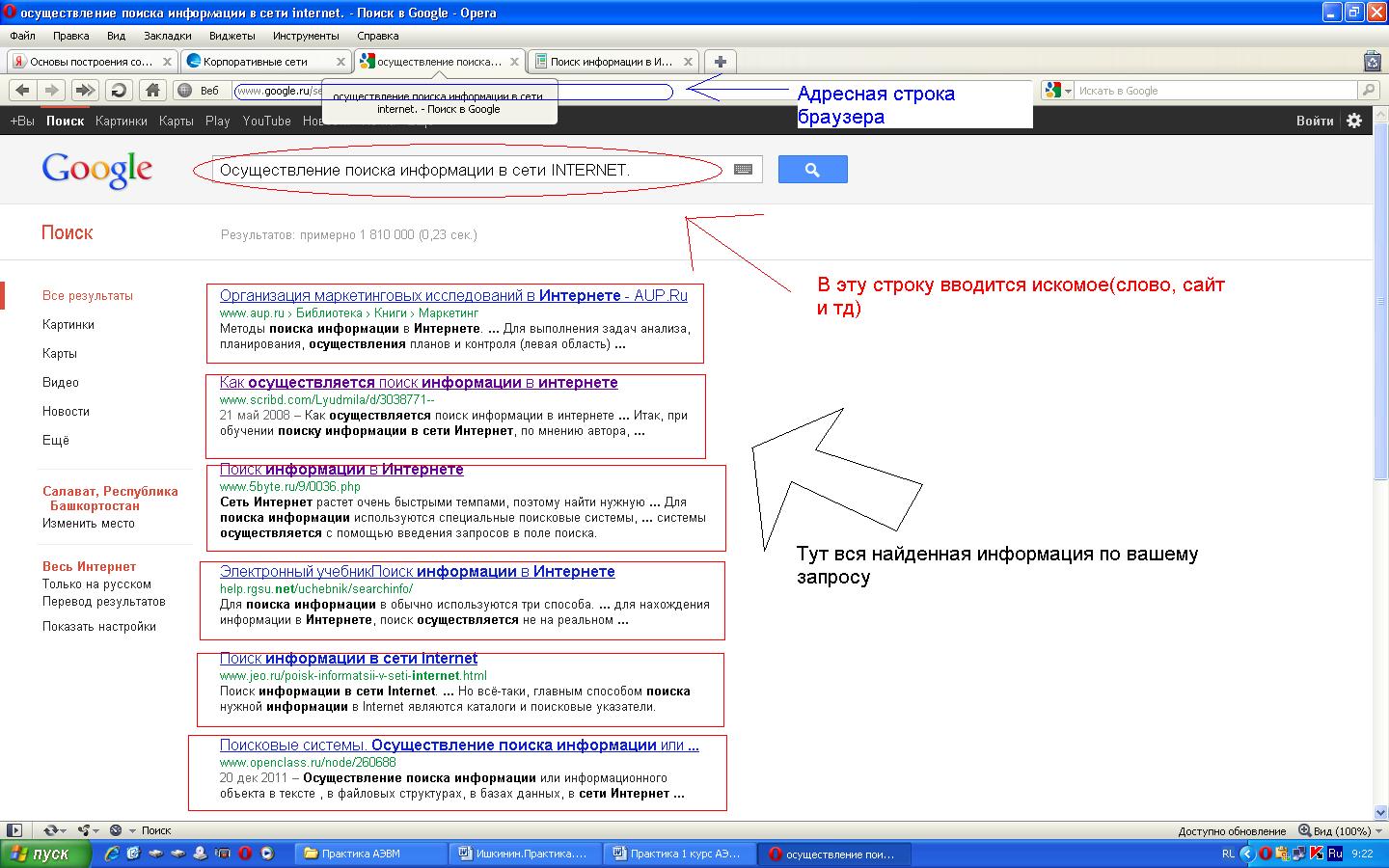Viewport: 1389px width, 868px height.
Task: Click the on-screen keyboard icon in Google search
Action: point(743,169)
